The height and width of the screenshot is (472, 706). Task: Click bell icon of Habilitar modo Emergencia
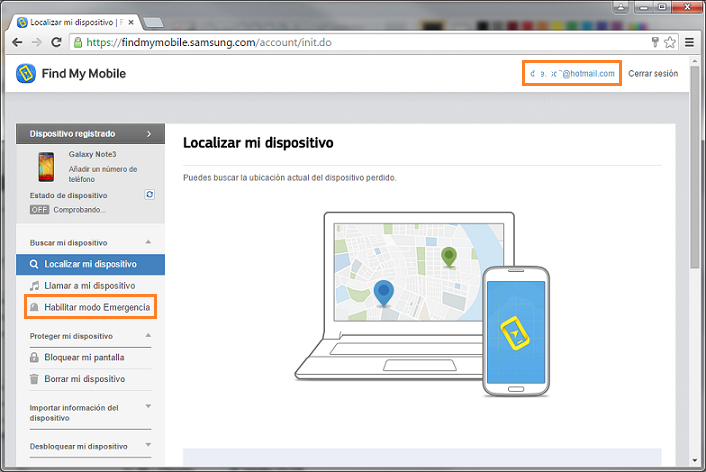click(x=34, y=307)
